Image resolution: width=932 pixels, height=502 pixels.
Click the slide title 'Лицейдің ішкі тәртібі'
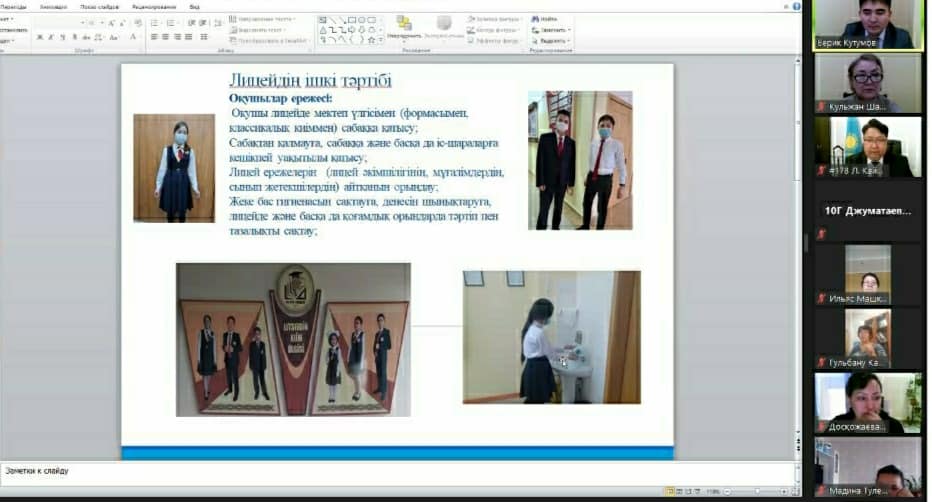point(310,80)
